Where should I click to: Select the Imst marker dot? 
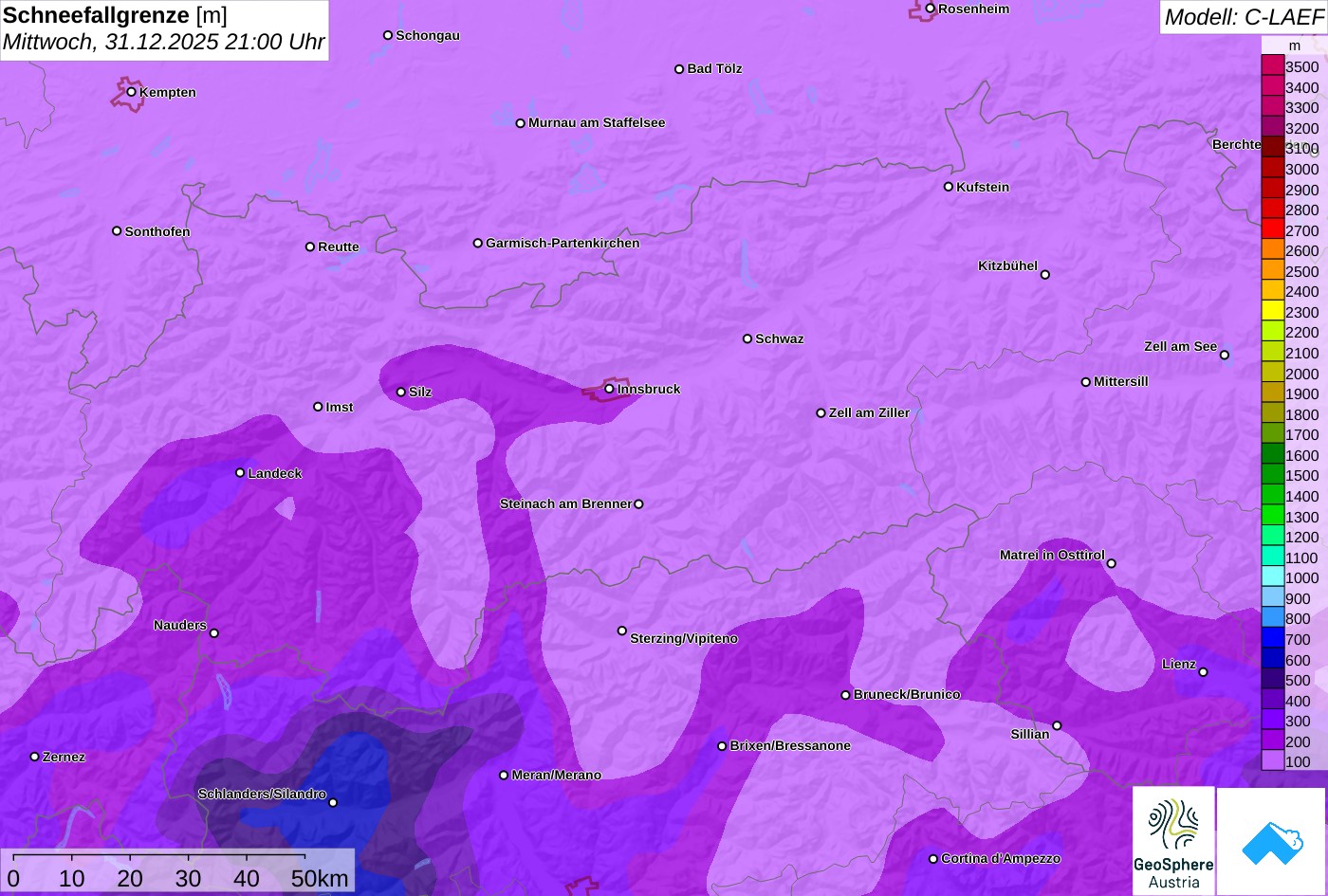318,407
